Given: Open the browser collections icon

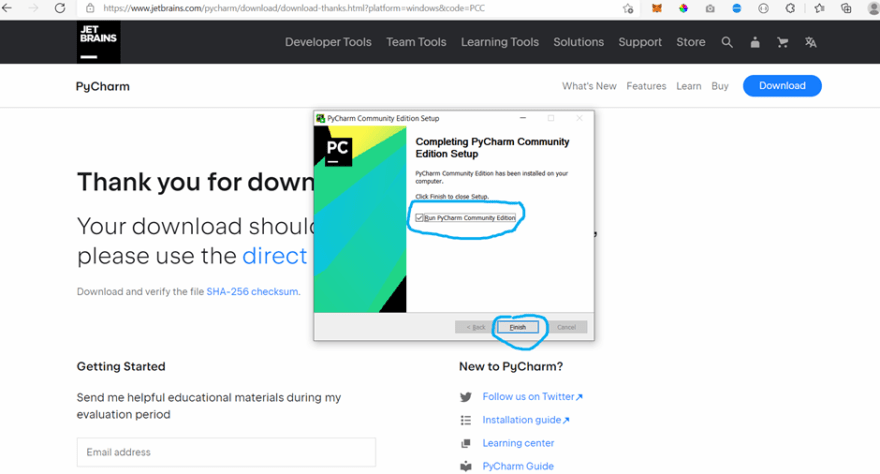Looking at the screenshot, I should [x=846, y=8].
